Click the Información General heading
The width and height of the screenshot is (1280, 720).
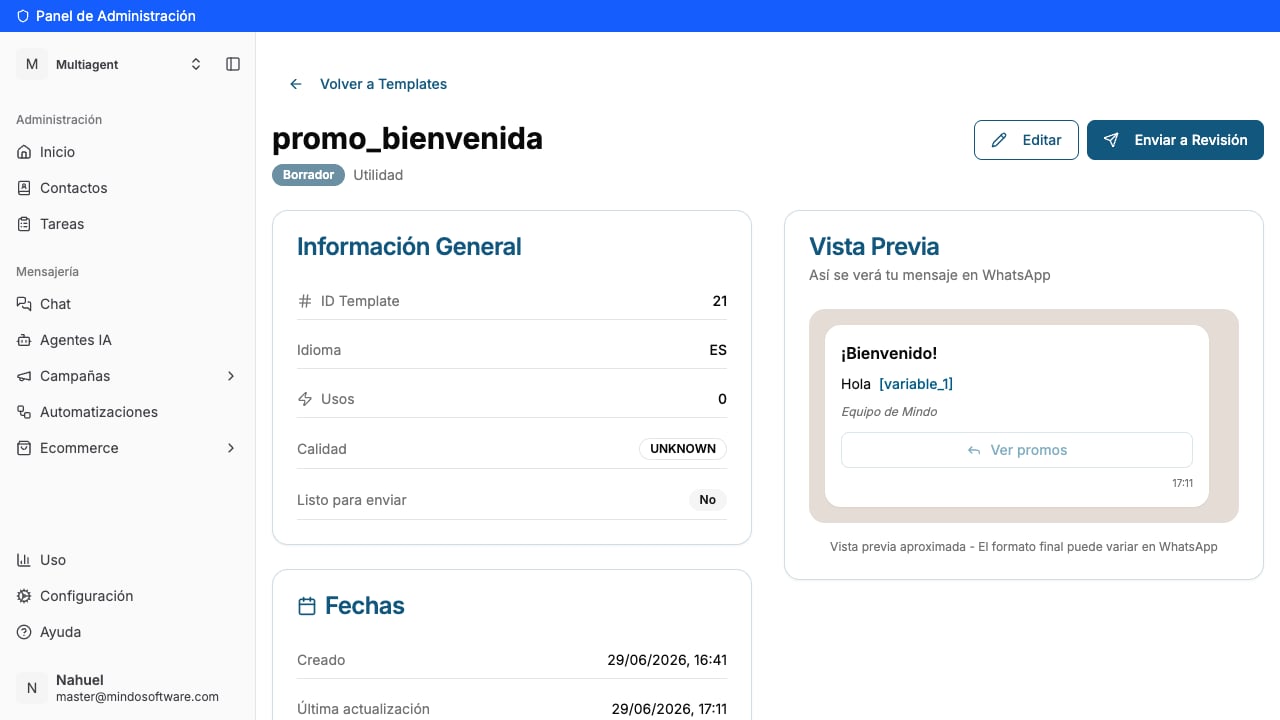click(x=409, y=247)
